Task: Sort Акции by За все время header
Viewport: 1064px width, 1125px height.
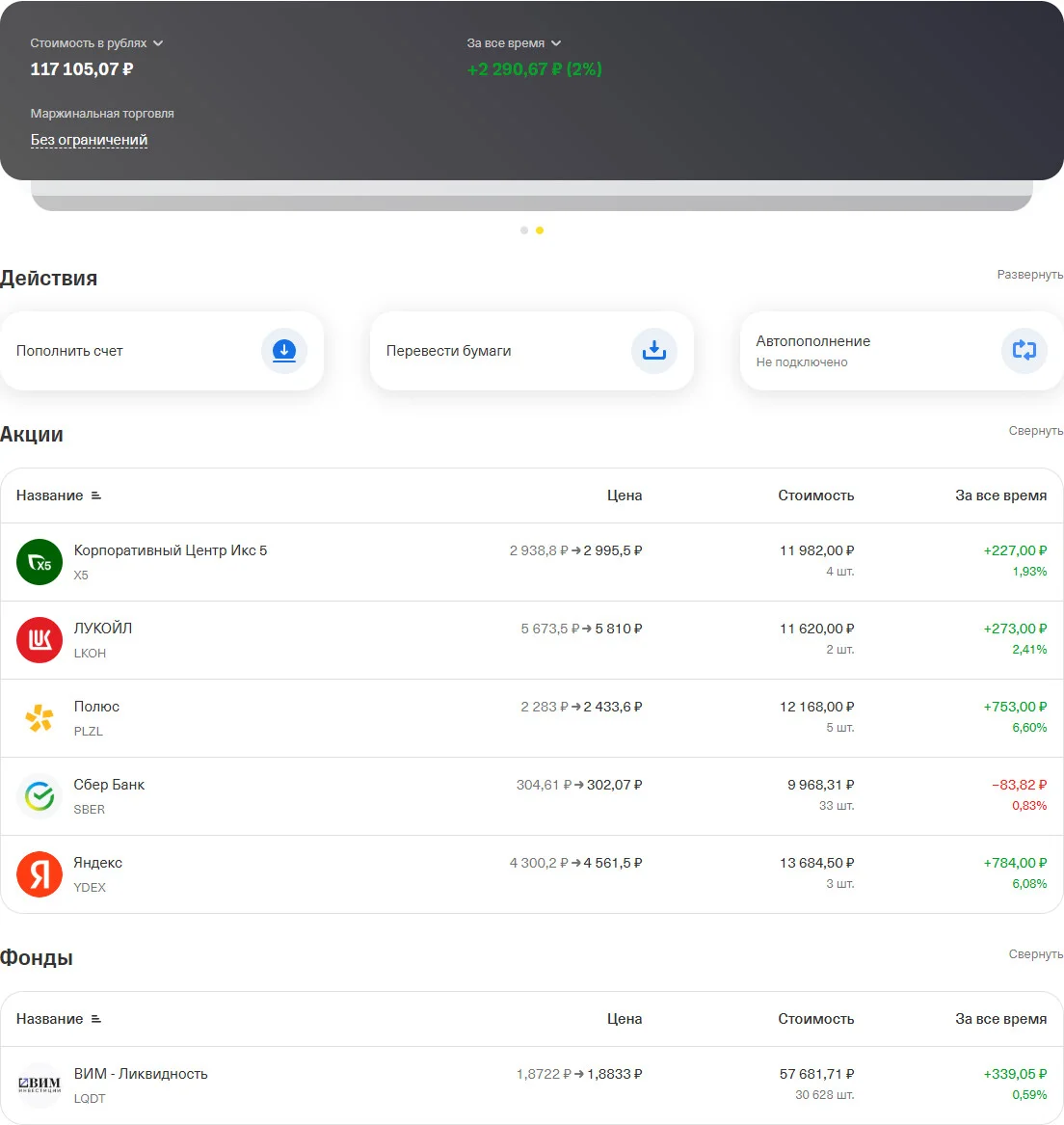Action: (x=1000, y=496)
